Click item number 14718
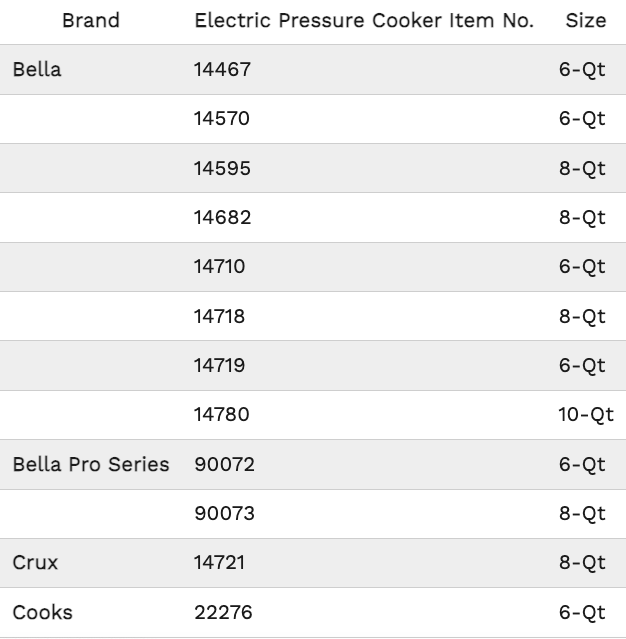This screenshot has width=626, height=639. pos(220,316)
